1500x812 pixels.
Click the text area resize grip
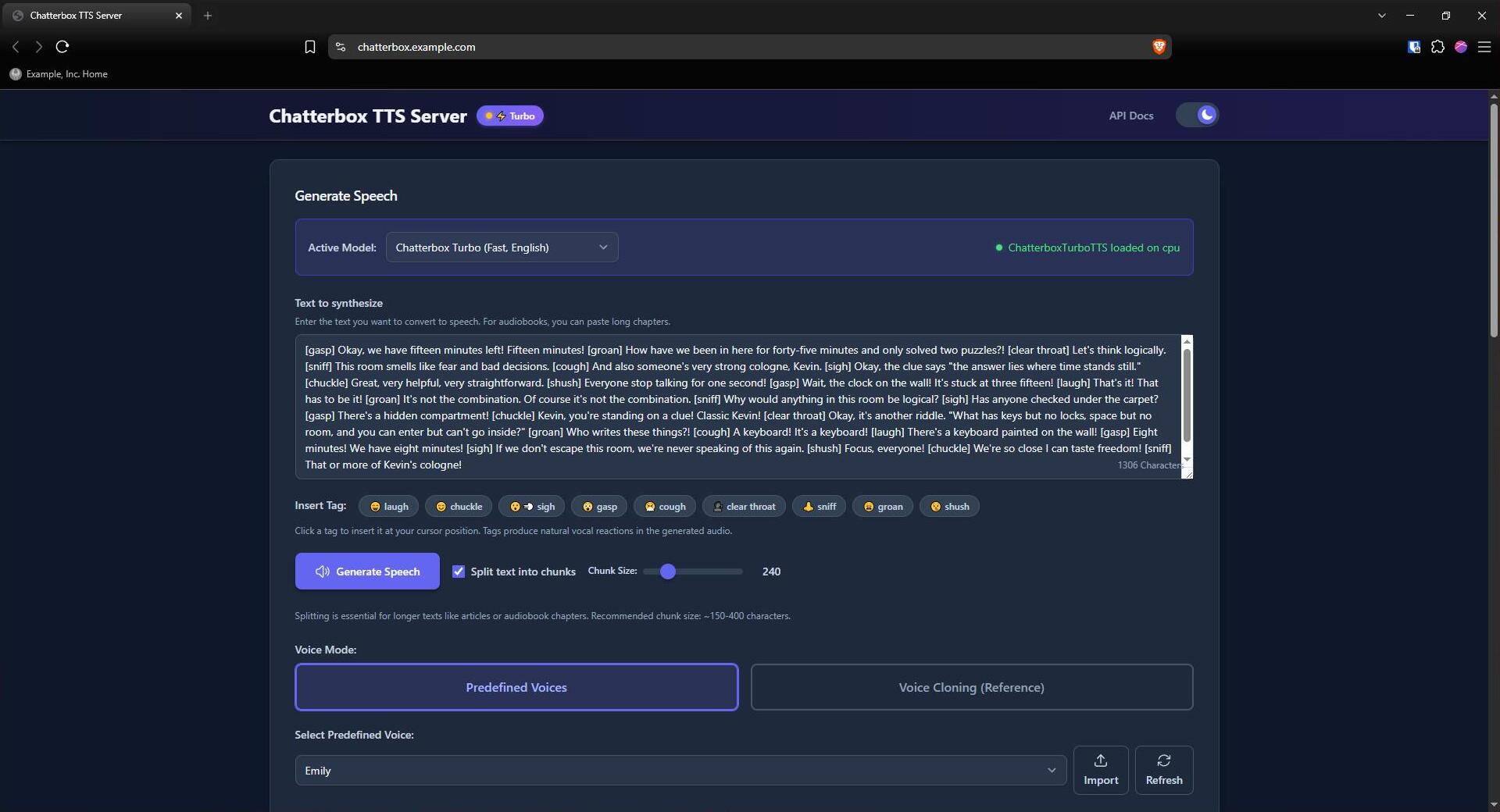(1187, 473)
